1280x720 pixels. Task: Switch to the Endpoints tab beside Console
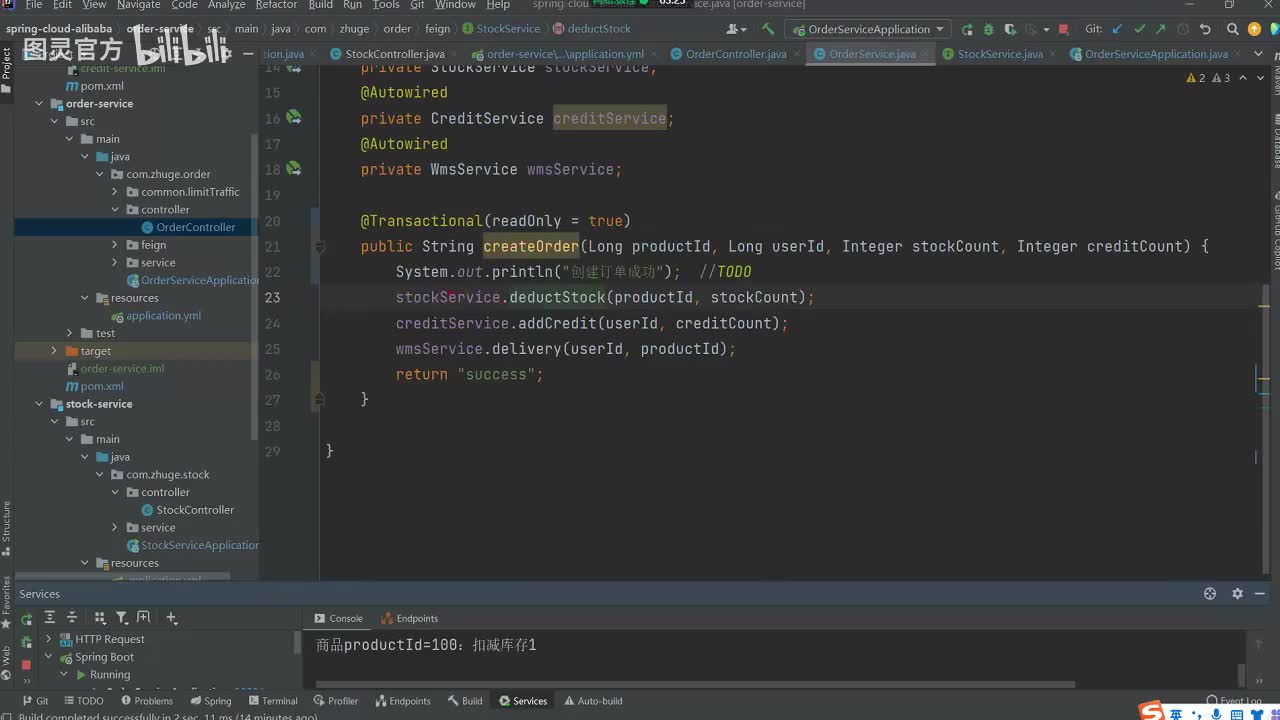[x=409, y=618]
